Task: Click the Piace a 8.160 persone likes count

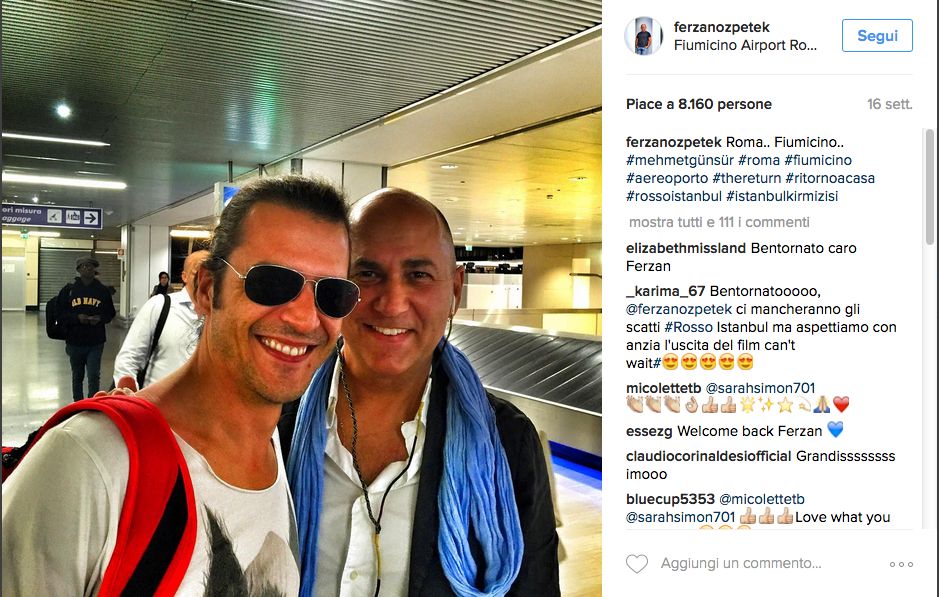Action: (698, 104)
